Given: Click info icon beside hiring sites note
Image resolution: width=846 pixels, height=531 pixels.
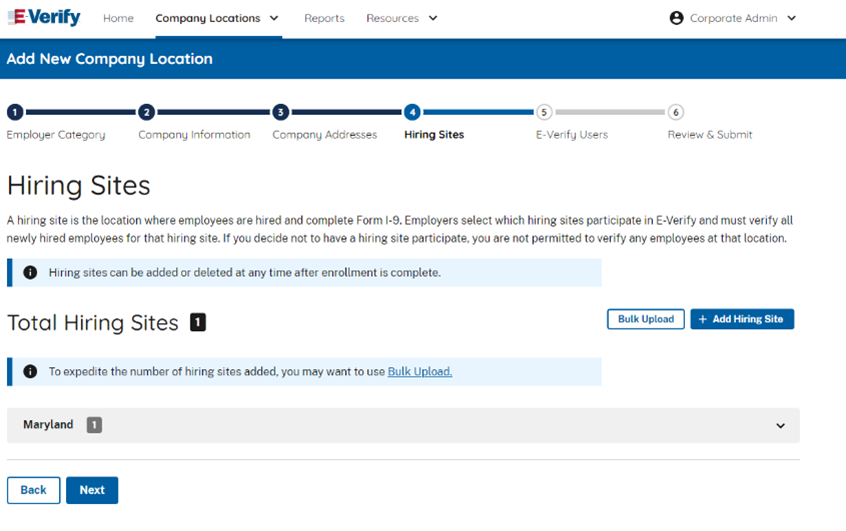Looking at the screenshot, I should point(30,273).
